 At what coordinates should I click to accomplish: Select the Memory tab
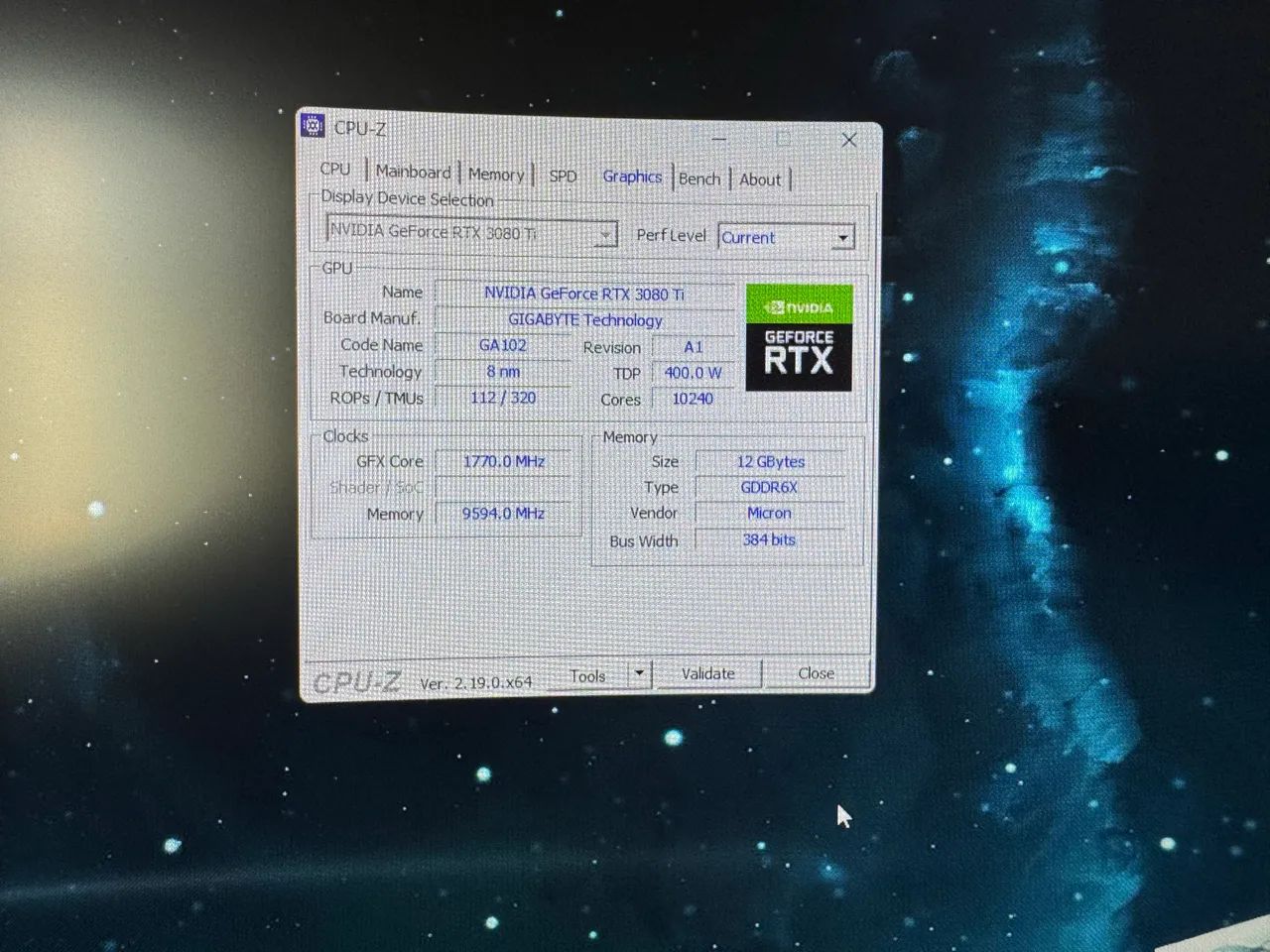pos(496,175)
